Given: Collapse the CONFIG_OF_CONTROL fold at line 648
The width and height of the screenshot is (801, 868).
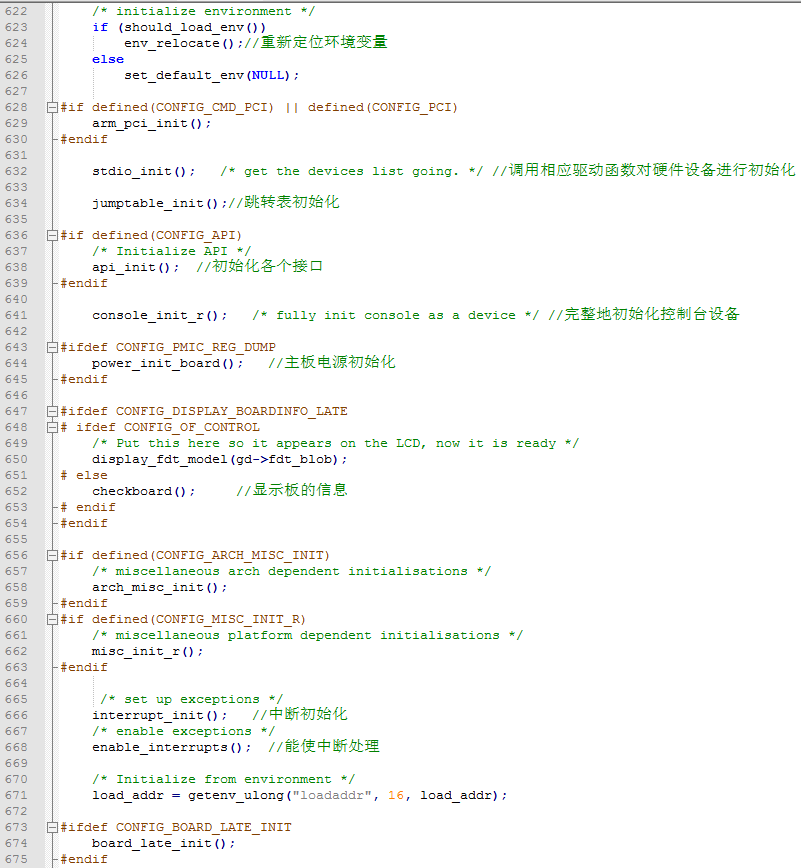Looking at the screenshot, I should 52,427.
